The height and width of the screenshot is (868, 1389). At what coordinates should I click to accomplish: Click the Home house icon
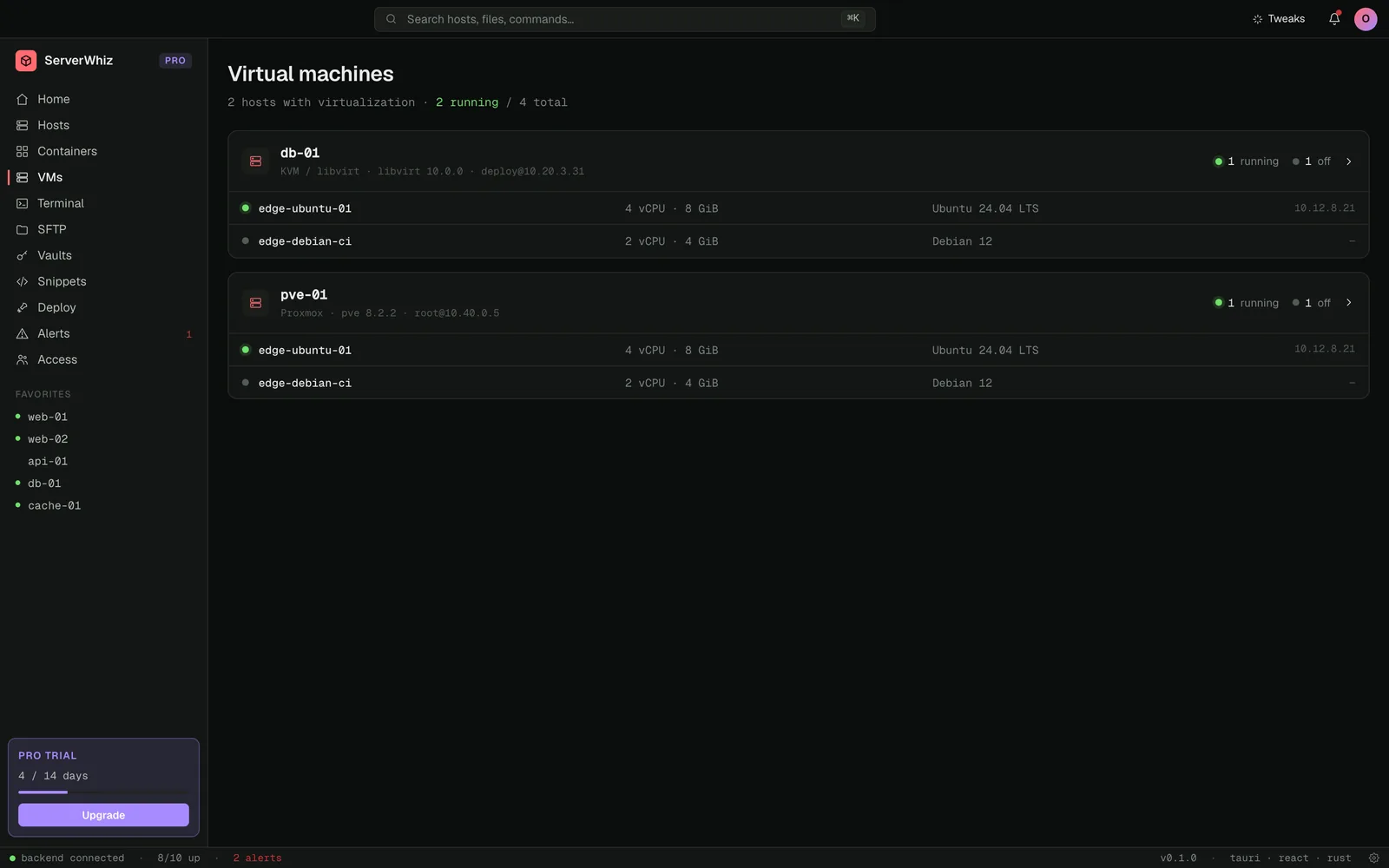point(23,99)
